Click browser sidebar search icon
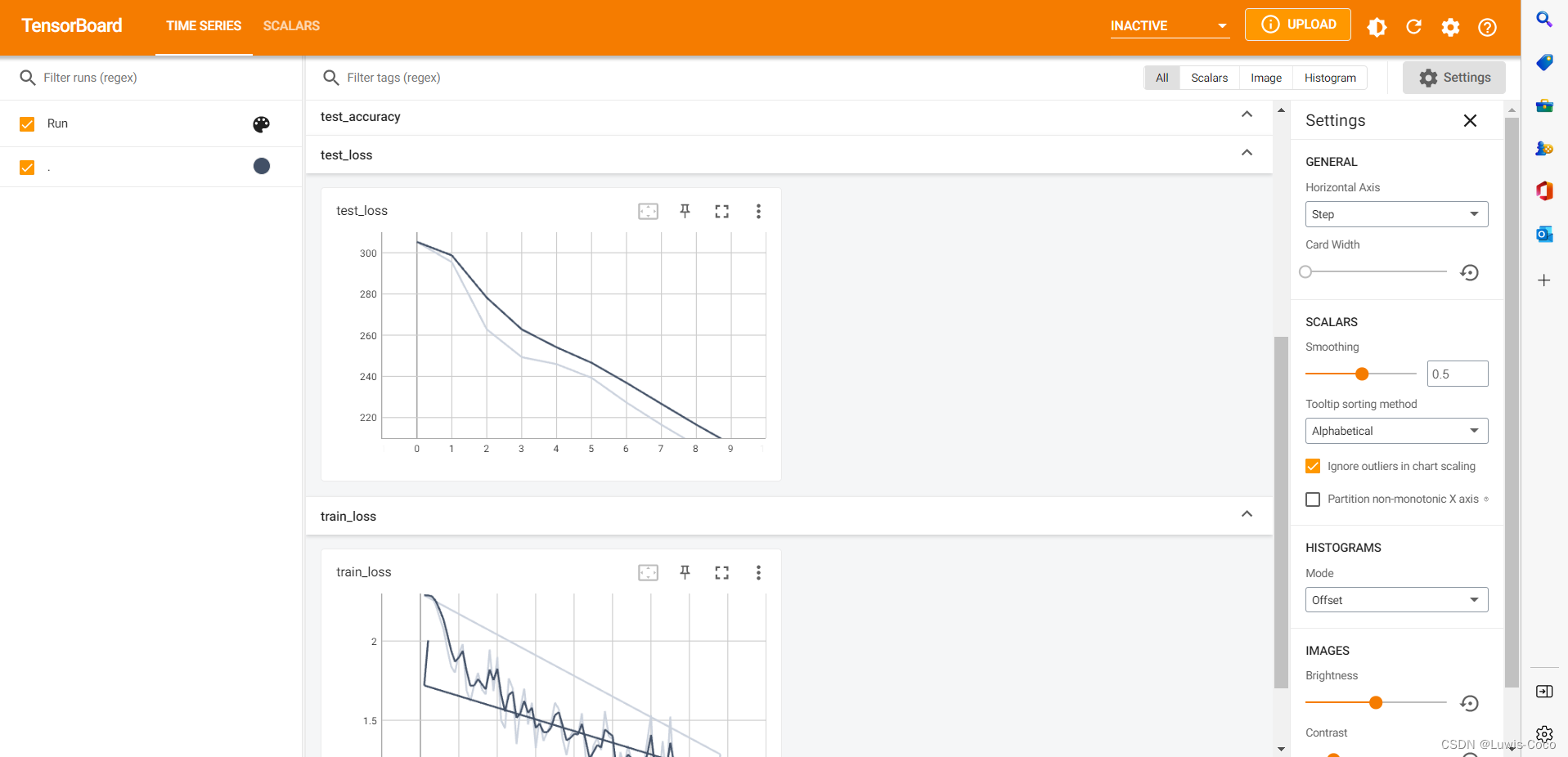The width and height of the screenshot is (1568, 757). (x=1544, y=19)
